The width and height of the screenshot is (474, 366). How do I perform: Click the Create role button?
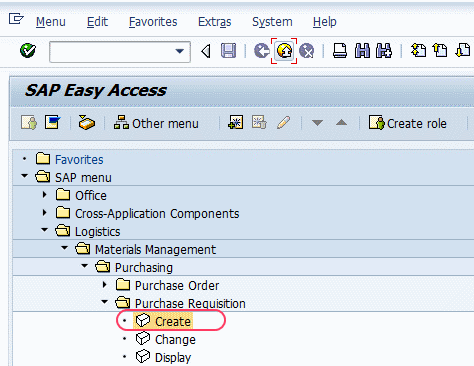(x=407, y=123)
